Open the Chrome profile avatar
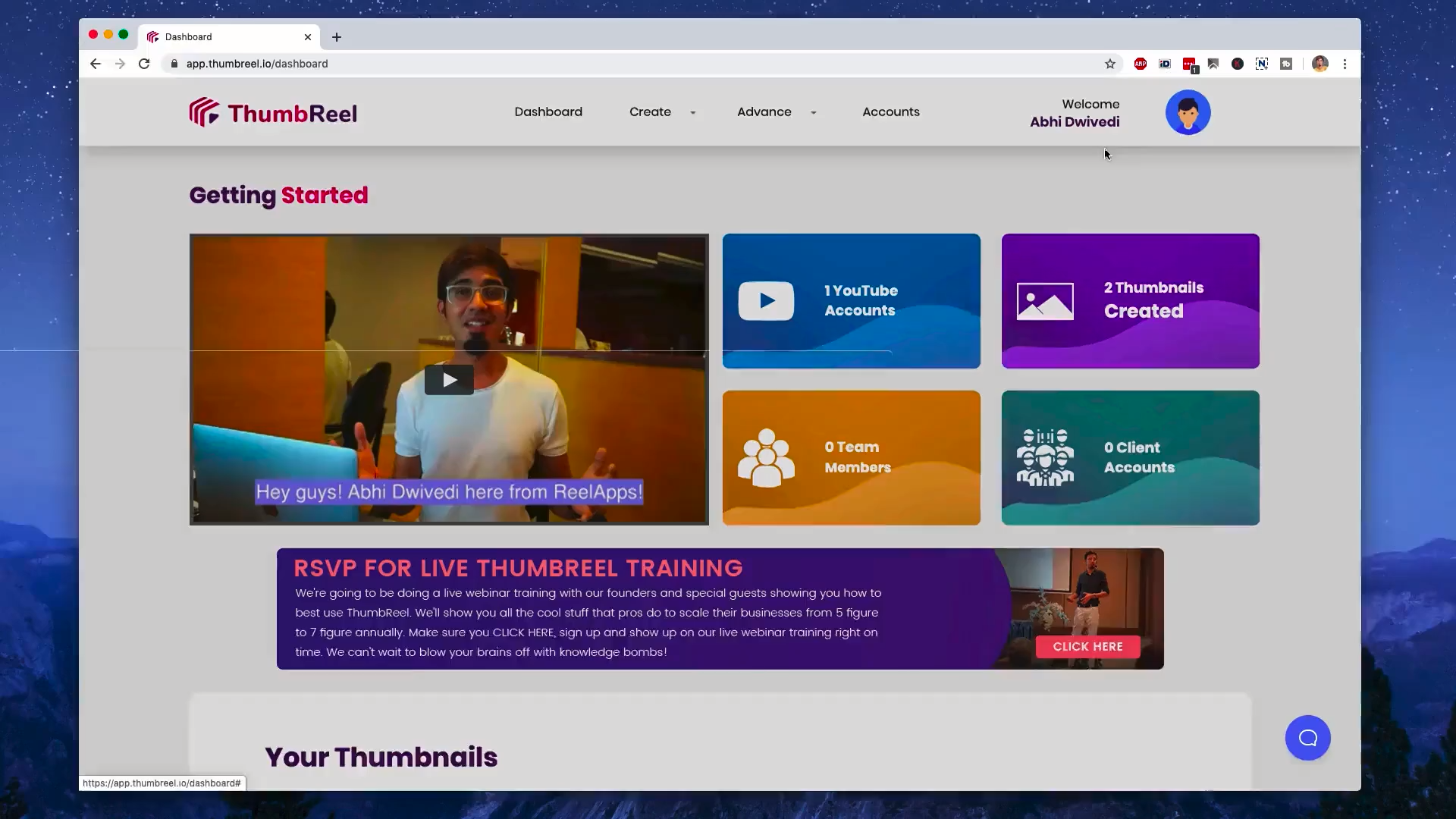The height and width of the screenshot is (819, 1456). pos(1319,64)
